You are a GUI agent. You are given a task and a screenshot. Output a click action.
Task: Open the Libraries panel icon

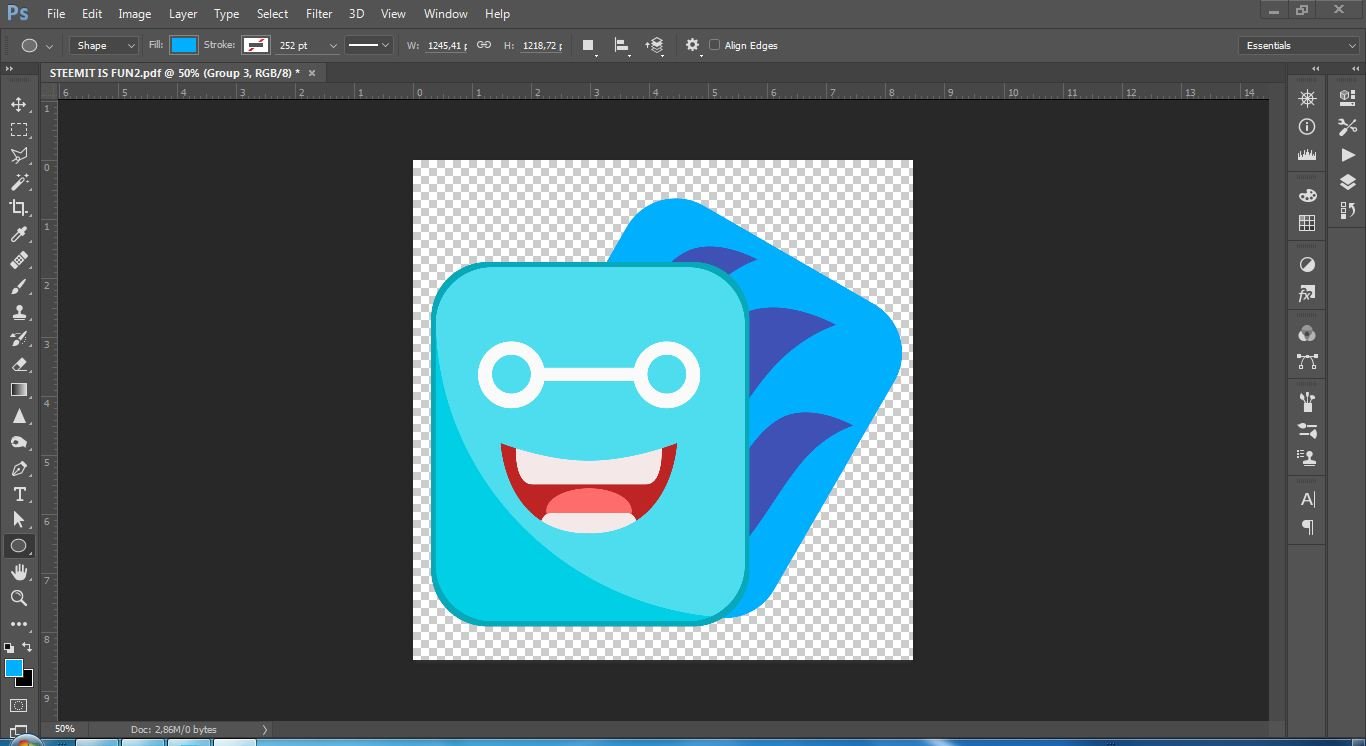click(1348, 98)
